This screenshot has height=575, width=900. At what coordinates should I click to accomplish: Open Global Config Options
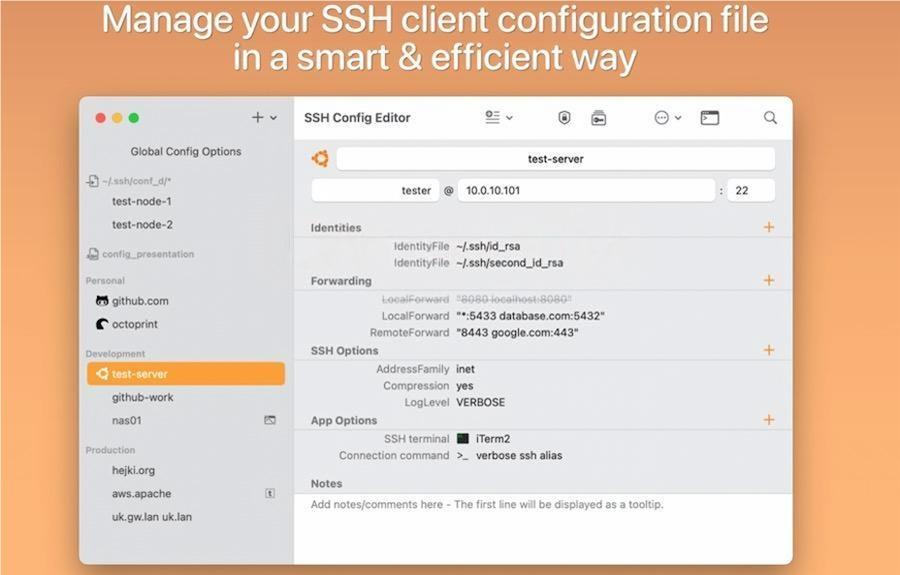coord(185,151)
